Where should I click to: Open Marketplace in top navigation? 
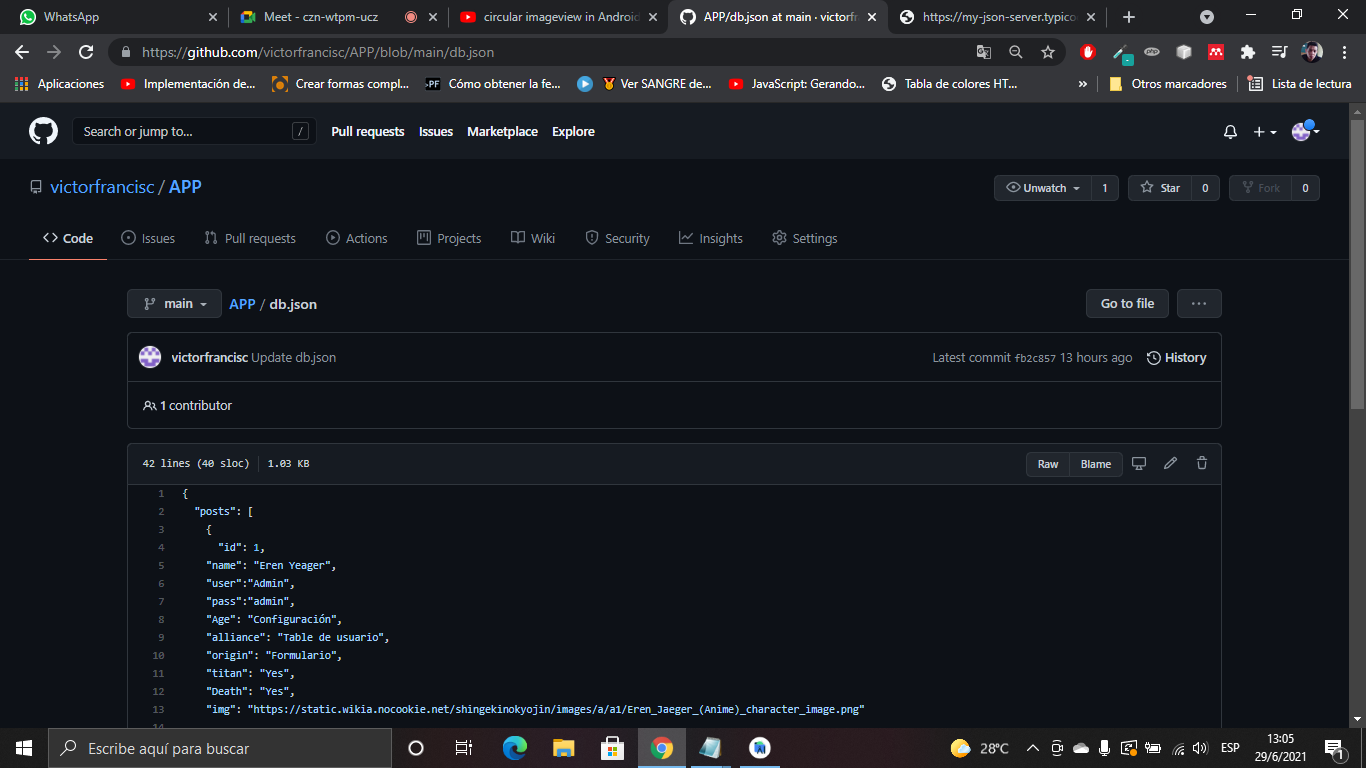502,132
